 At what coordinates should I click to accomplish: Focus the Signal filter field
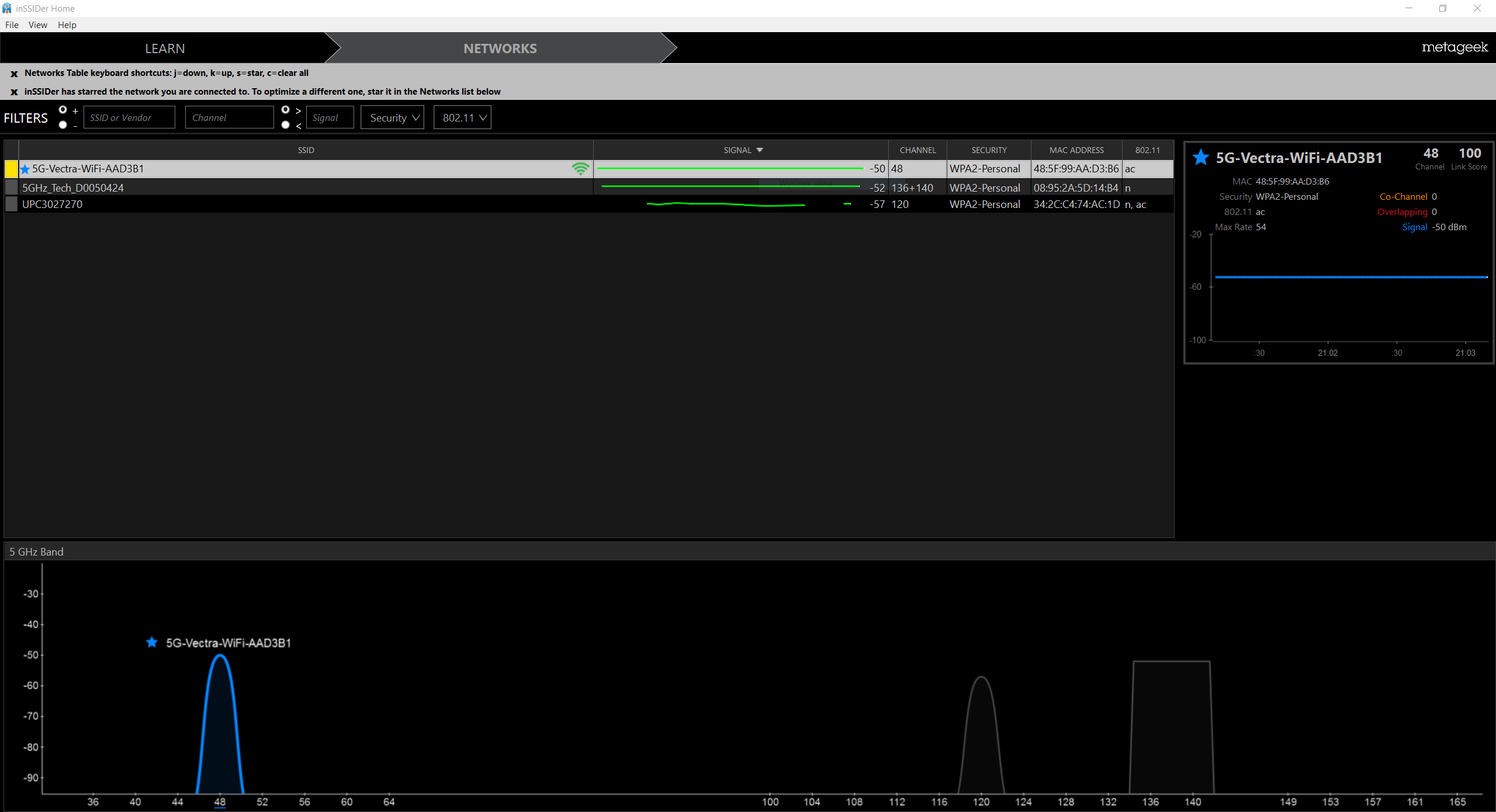(x=330, y=117)
